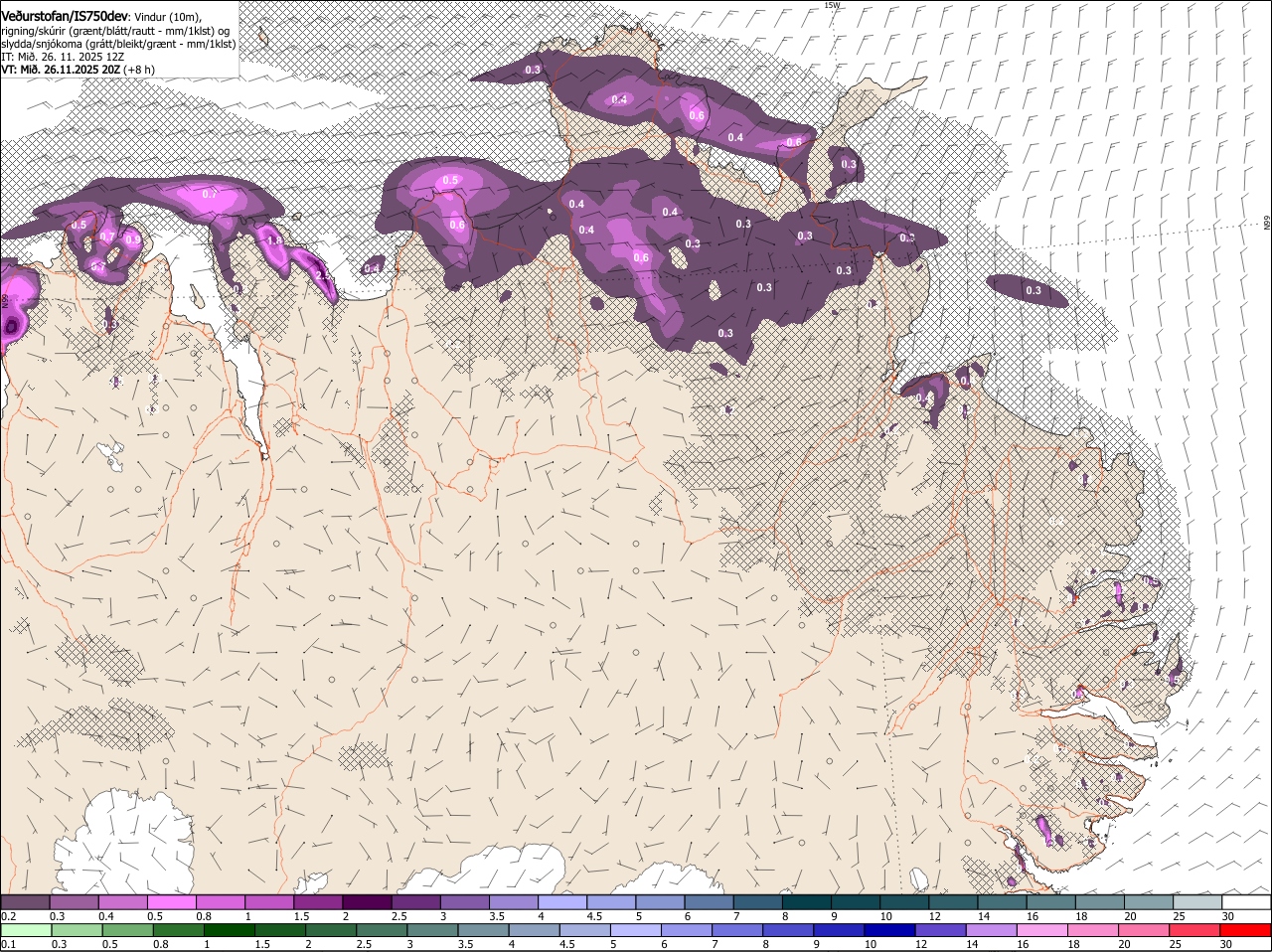
Task: Click the dark teal 8–9 snow swatch
Action: [806, 901]
